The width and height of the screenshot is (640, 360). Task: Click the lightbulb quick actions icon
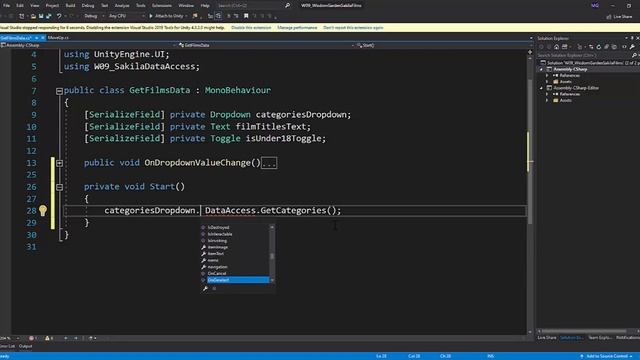coord(43,210)
